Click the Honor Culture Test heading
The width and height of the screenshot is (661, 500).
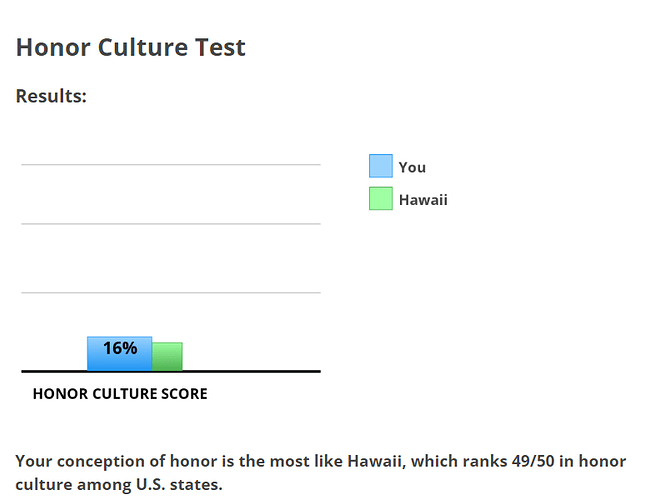(131, 47)
